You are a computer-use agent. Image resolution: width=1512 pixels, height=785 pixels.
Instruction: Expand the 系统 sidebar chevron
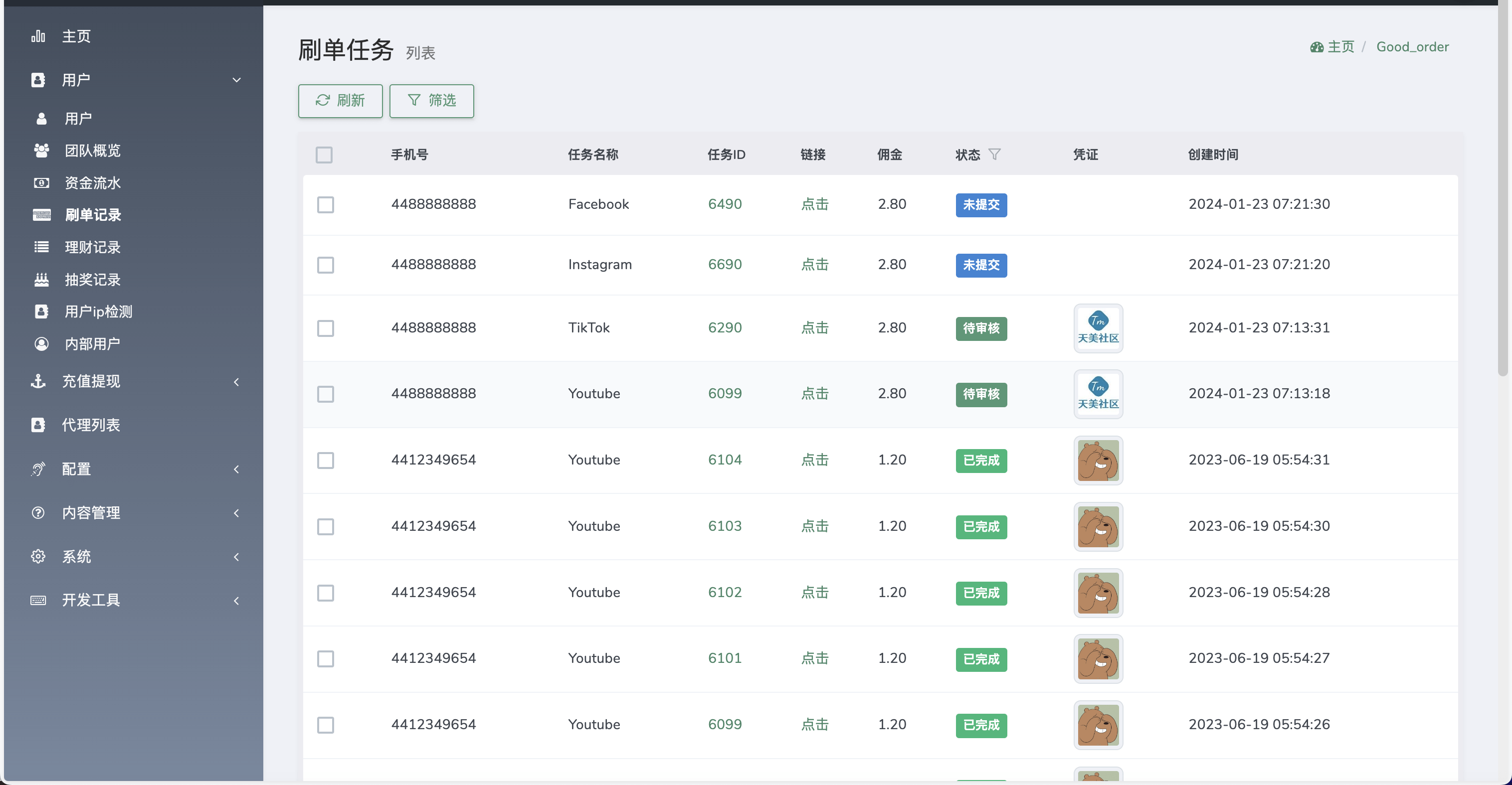[x=236, y=557]
